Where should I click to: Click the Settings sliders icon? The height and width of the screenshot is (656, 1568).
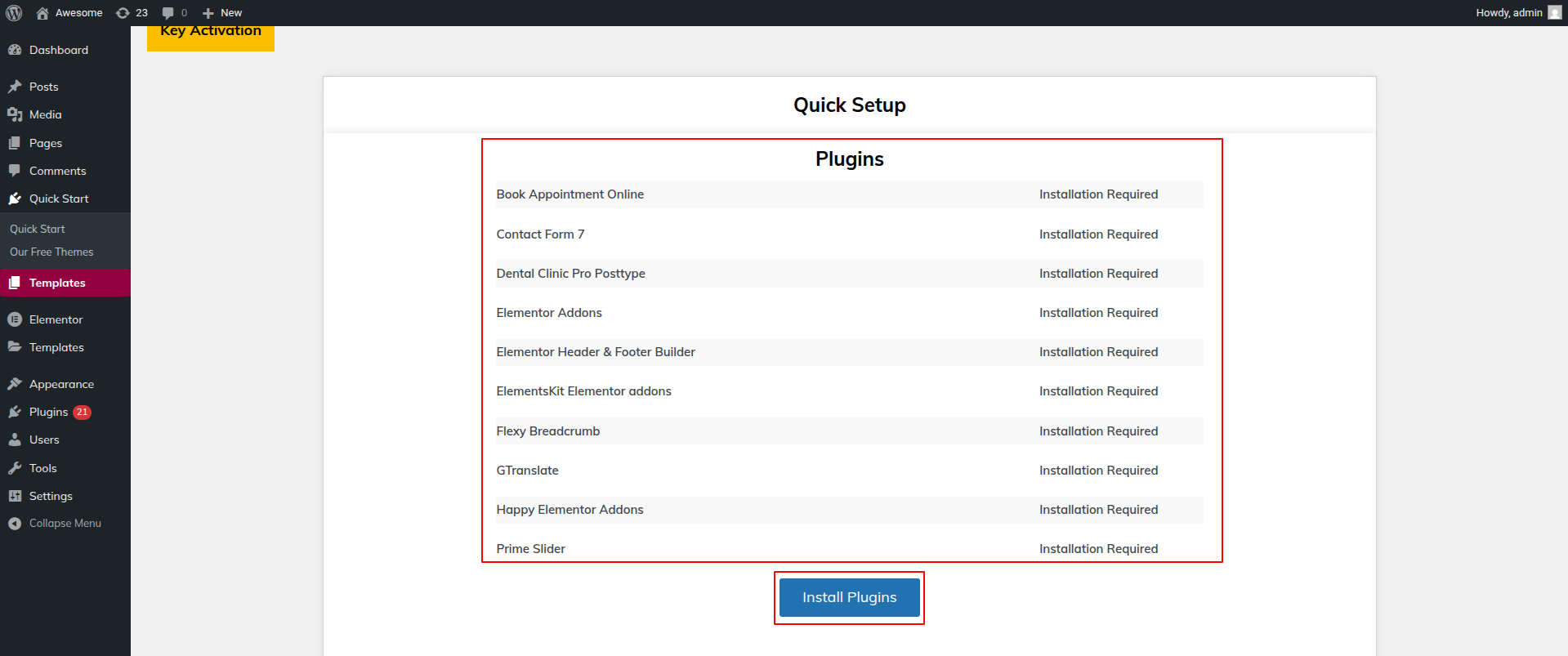point(15,496)
